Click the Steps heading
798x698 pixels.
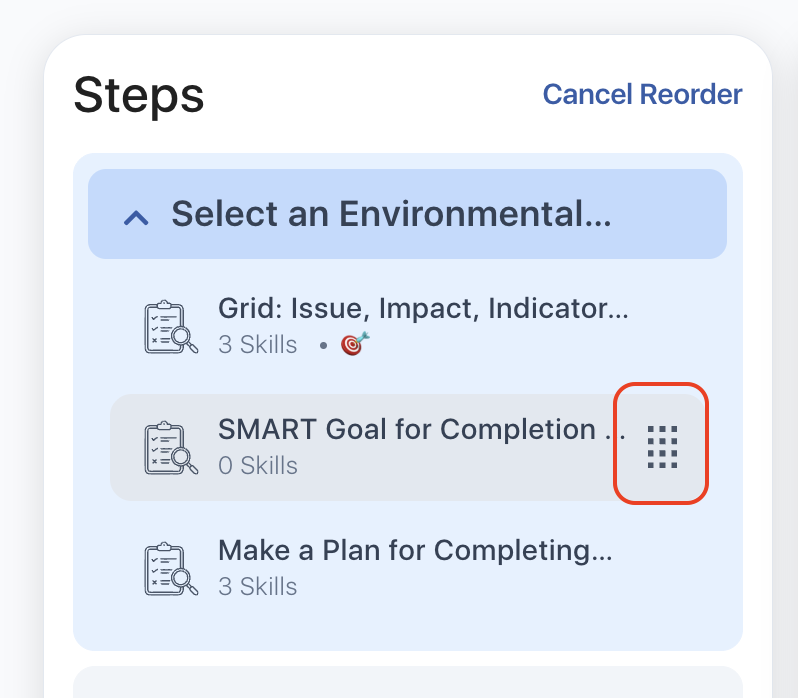click(x=139, y=95)
